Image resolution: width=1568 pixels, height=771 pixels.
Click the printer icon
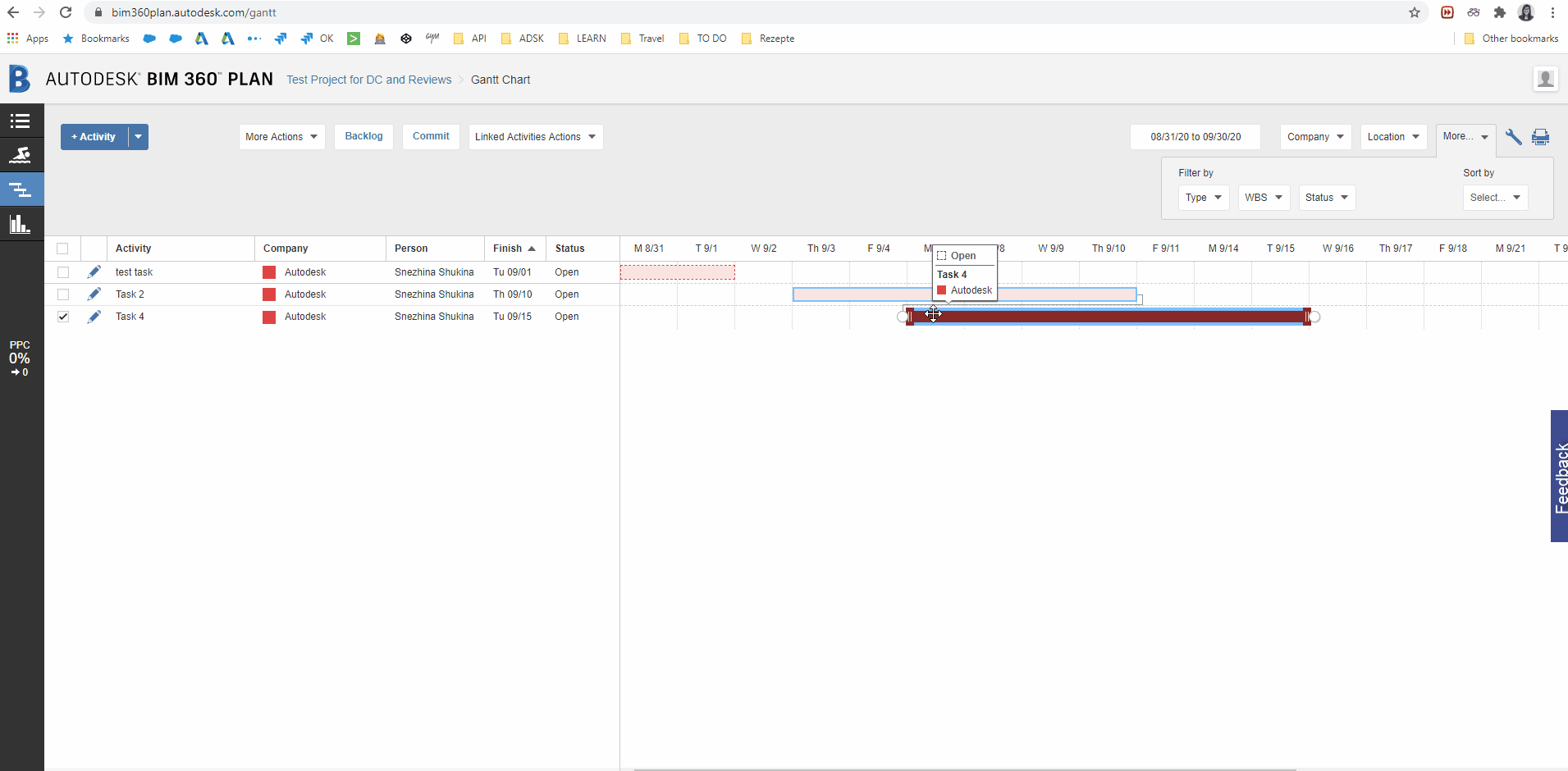[x=1540, y=137]
